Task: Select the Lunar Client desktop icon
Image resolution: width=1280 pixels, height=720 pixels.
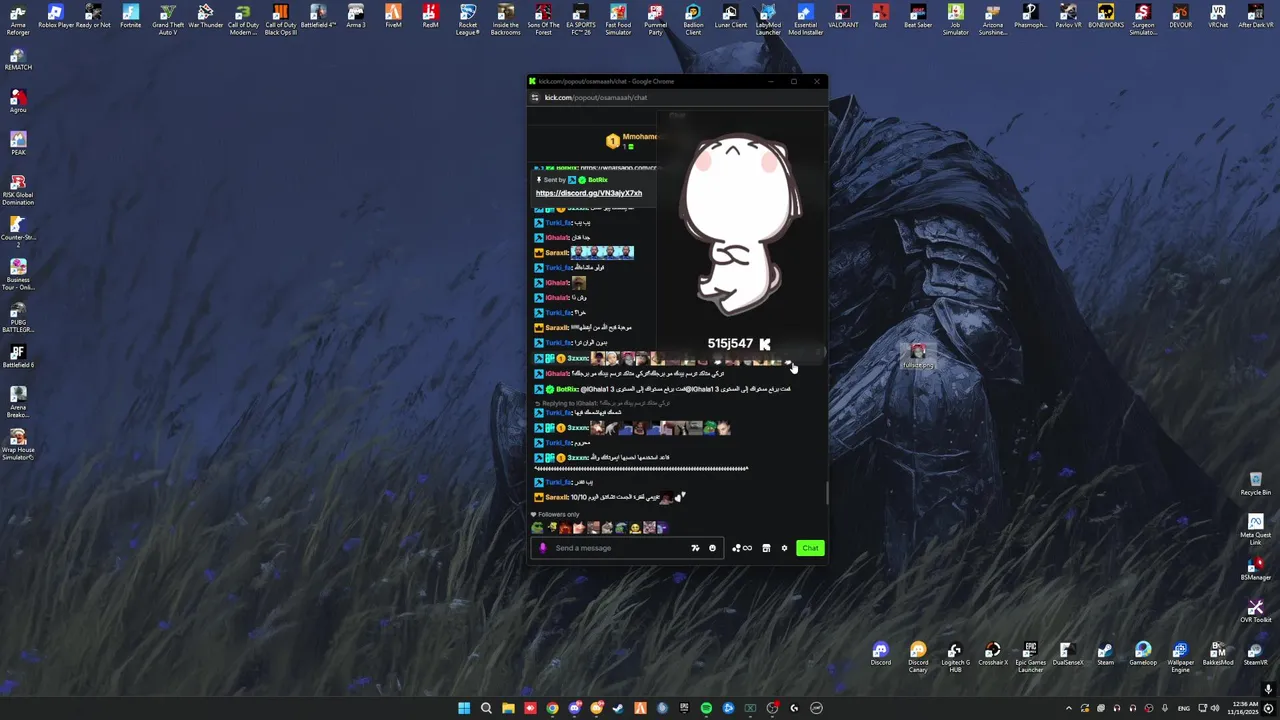Action: (x=730, y=16)
